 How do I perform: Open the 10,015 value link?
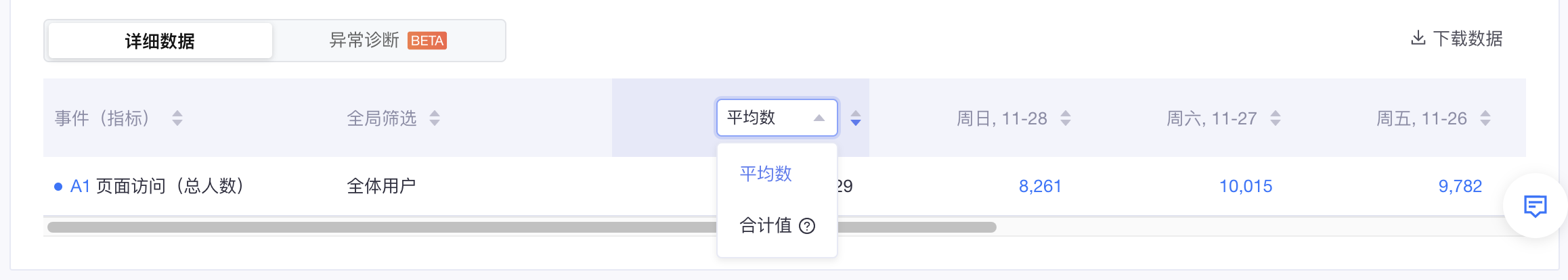(x=1246, y=186)
